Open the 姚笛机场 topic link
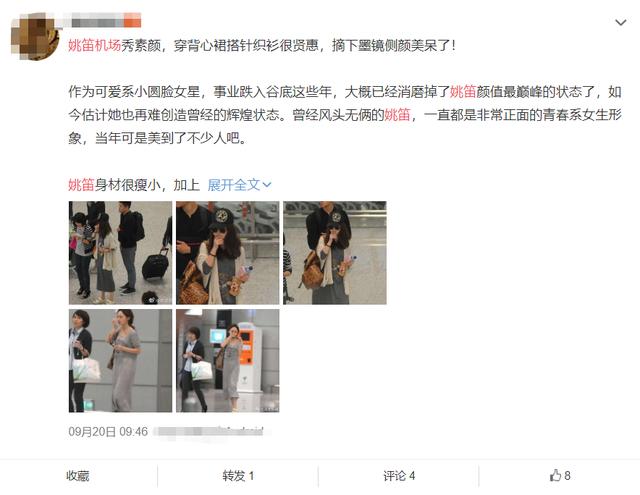 click(x=94, y=45)
